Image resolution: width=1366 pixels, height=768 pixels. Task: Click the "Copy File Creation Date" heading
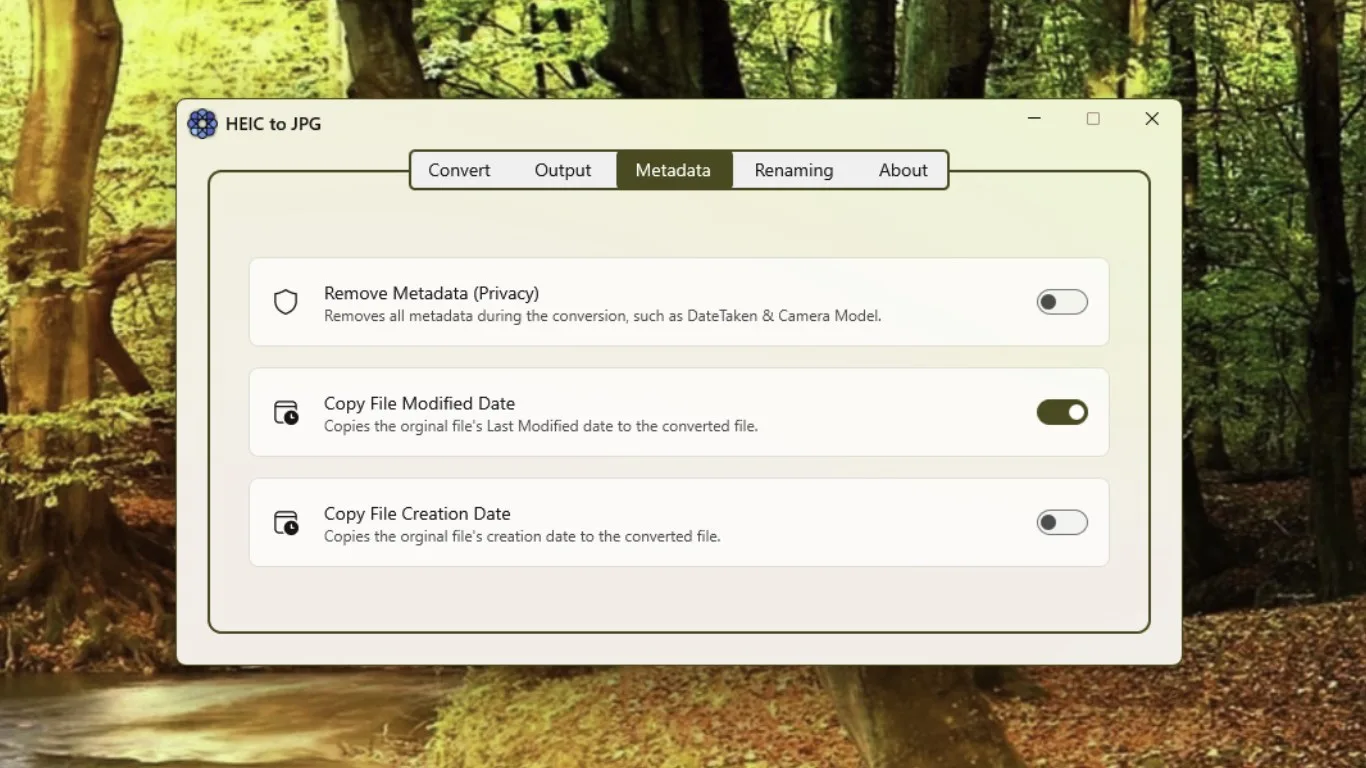[417, 513]
